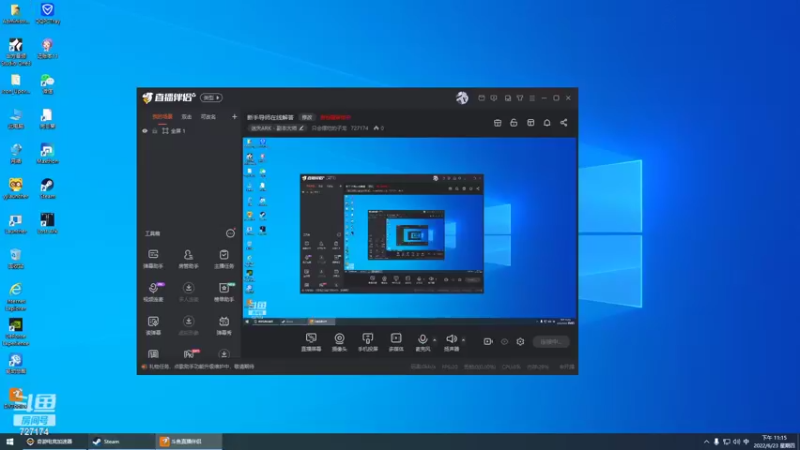Show hidden tray icons with the caret
Image resolution: width=800 pixels, height=450 pixels.
point(706,442)
